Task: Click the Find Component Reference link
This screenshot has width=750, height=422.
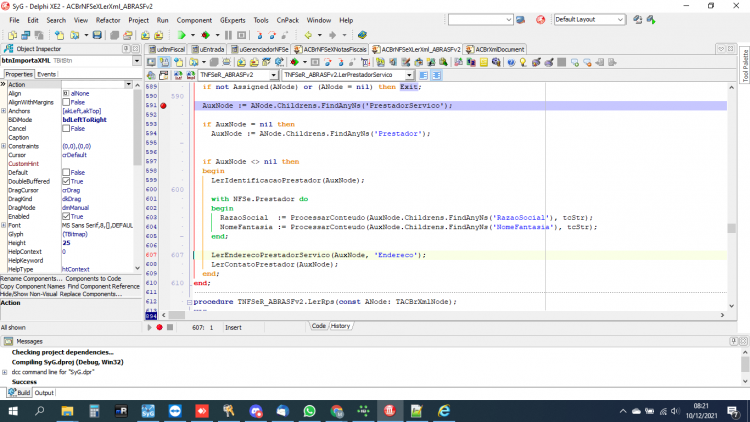Action: pyautogui.click(x=104, y=286)
